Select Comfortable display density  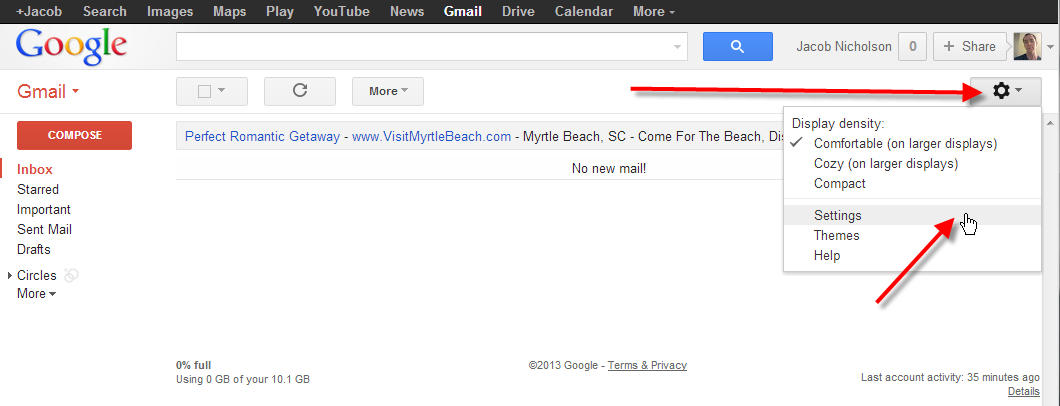tap(905, 143)
